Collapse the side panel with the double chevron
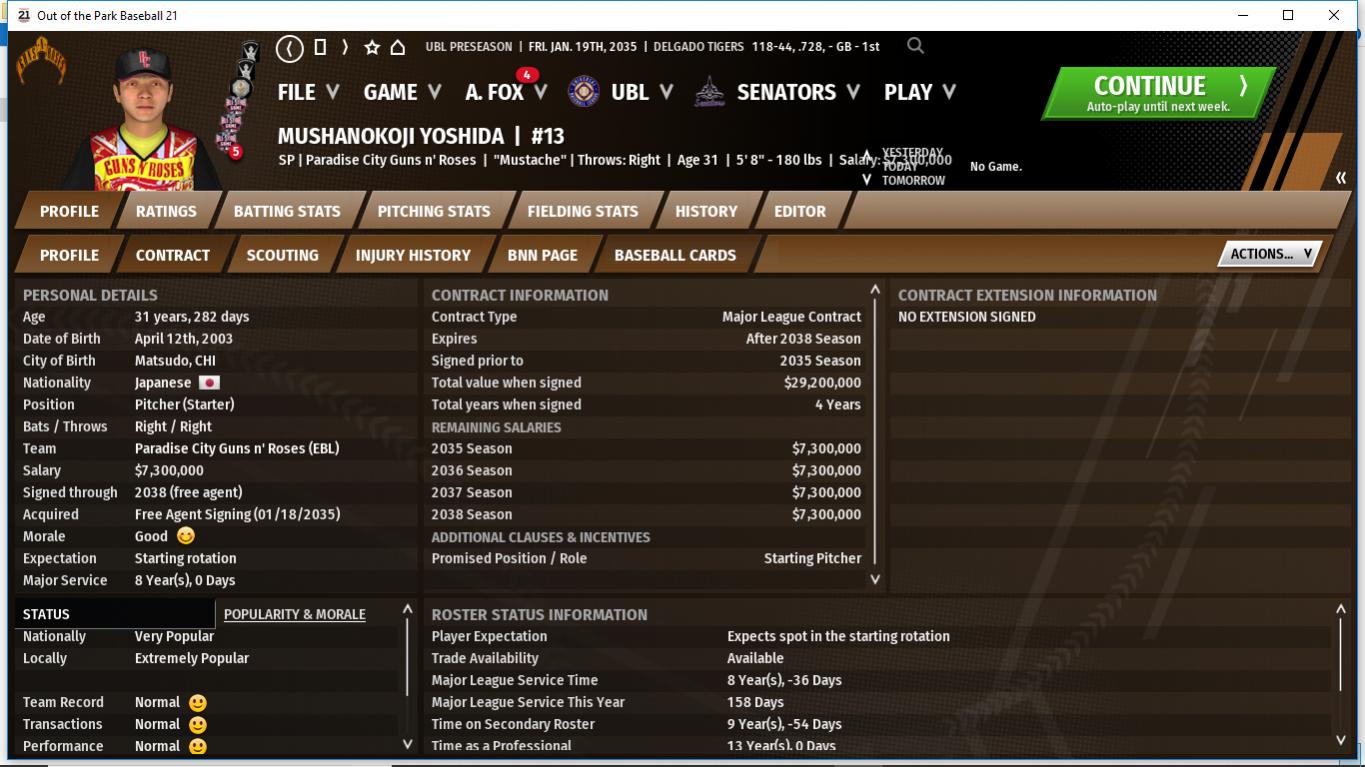Image resolution: width=1365 pixels, height=767 pixels. pyautogui.click(x=1340, y=178)
